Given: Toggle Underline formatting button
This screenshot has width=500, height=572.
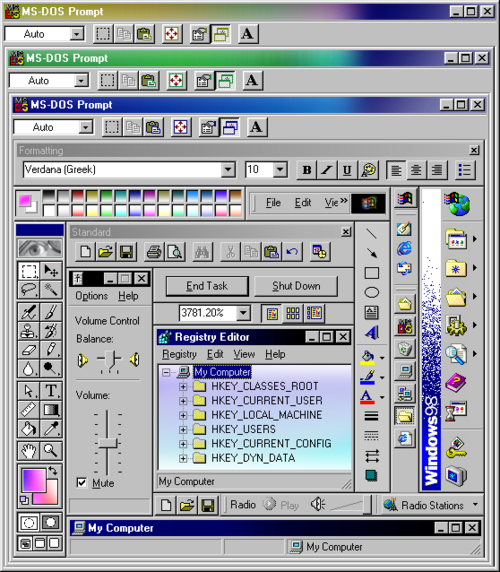Looking at the screenshot, I should (347, 170).
